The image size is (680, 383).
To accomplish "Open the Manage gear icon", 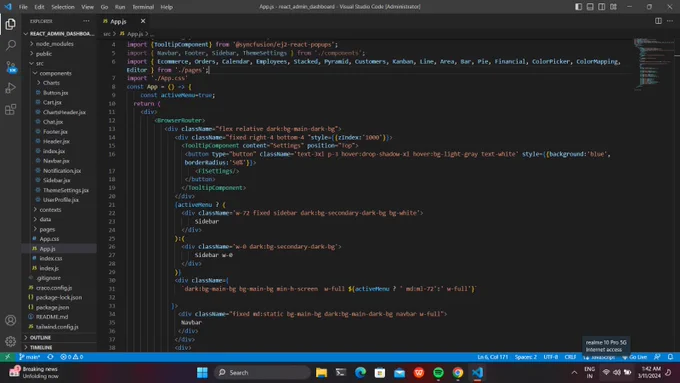I will (x=10, y=341).
